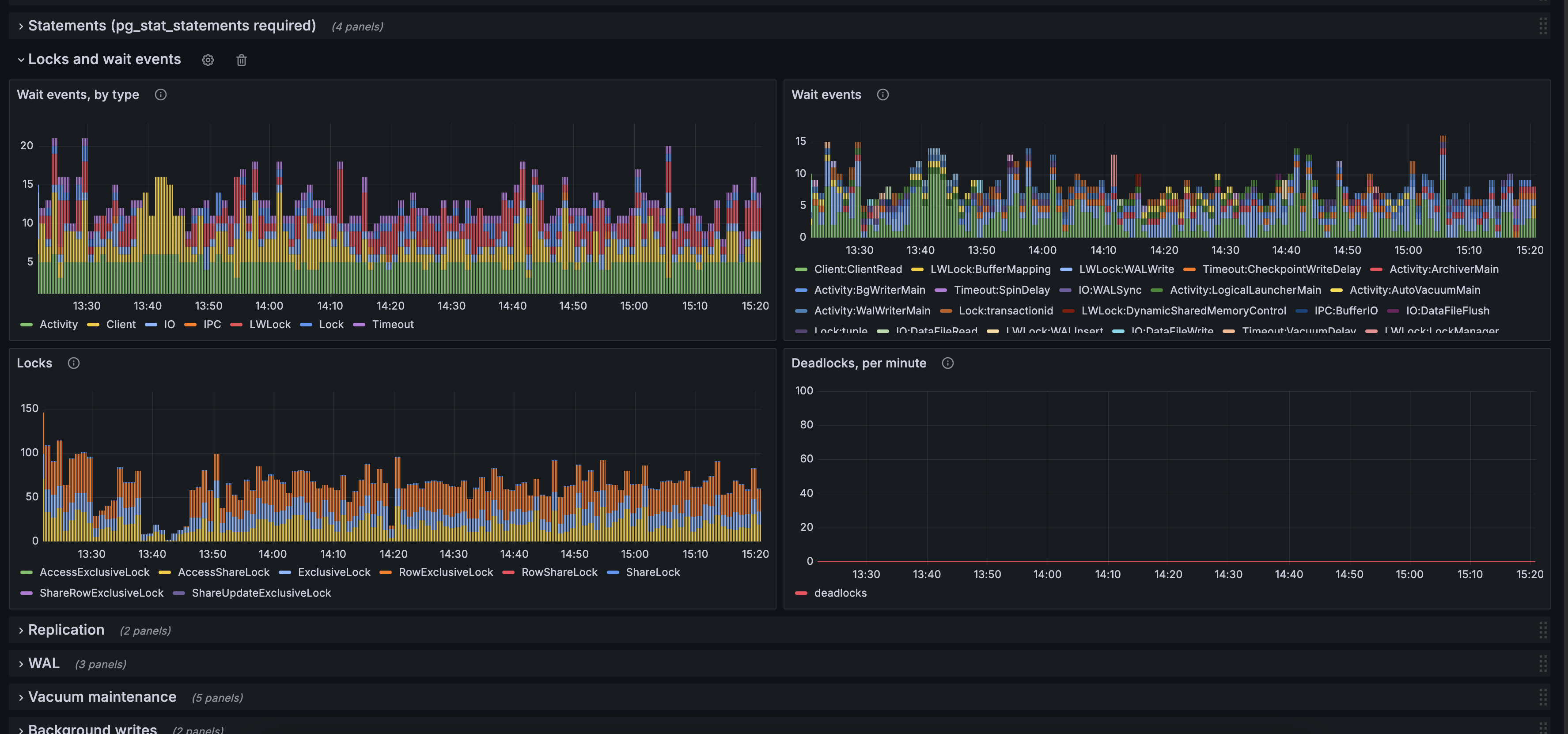Click info icon next to Locks panel title
This screenshot has height=734, width=1568.
74,363
